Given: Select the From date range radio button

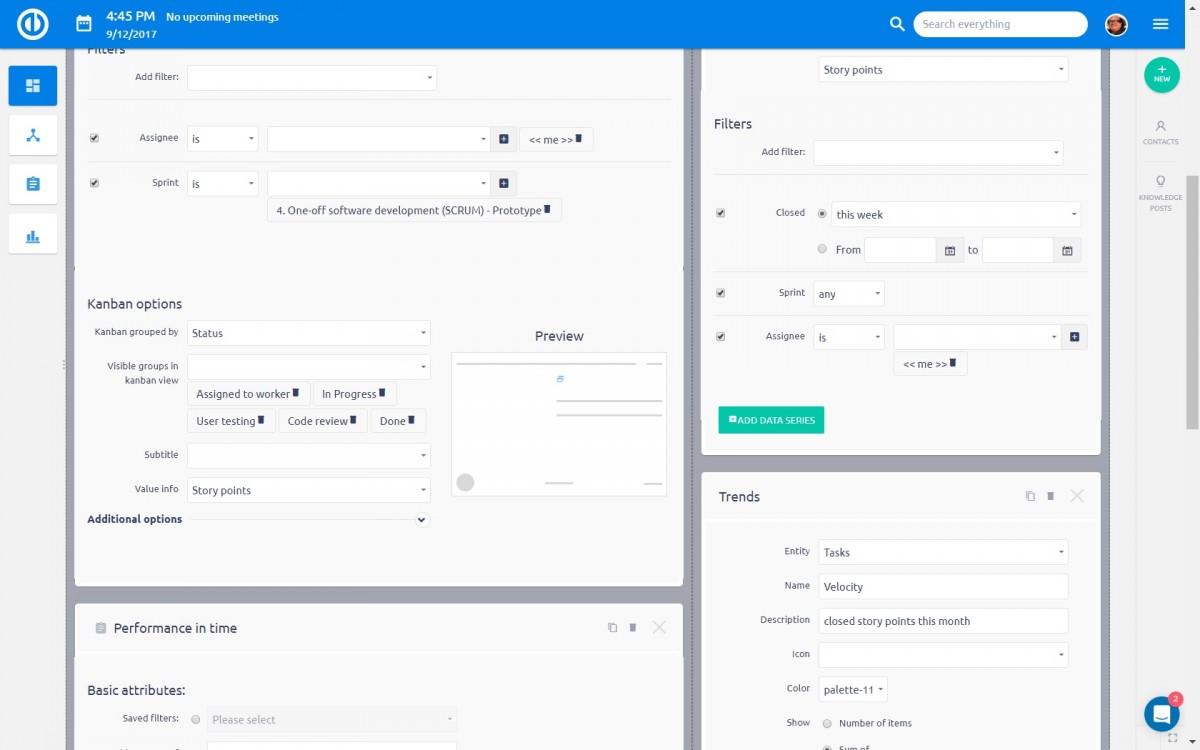Looking at the screenshot, I should [822, 249].
